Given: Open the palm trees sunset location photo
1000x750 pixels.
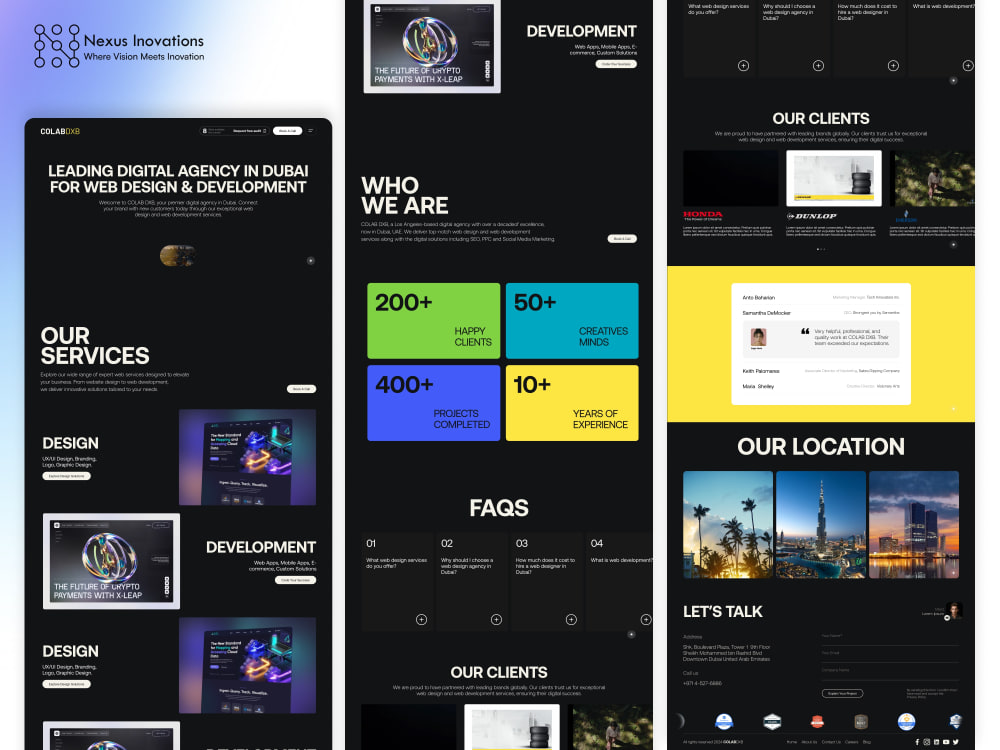Looking at the screenshot, I should (728, 525).
